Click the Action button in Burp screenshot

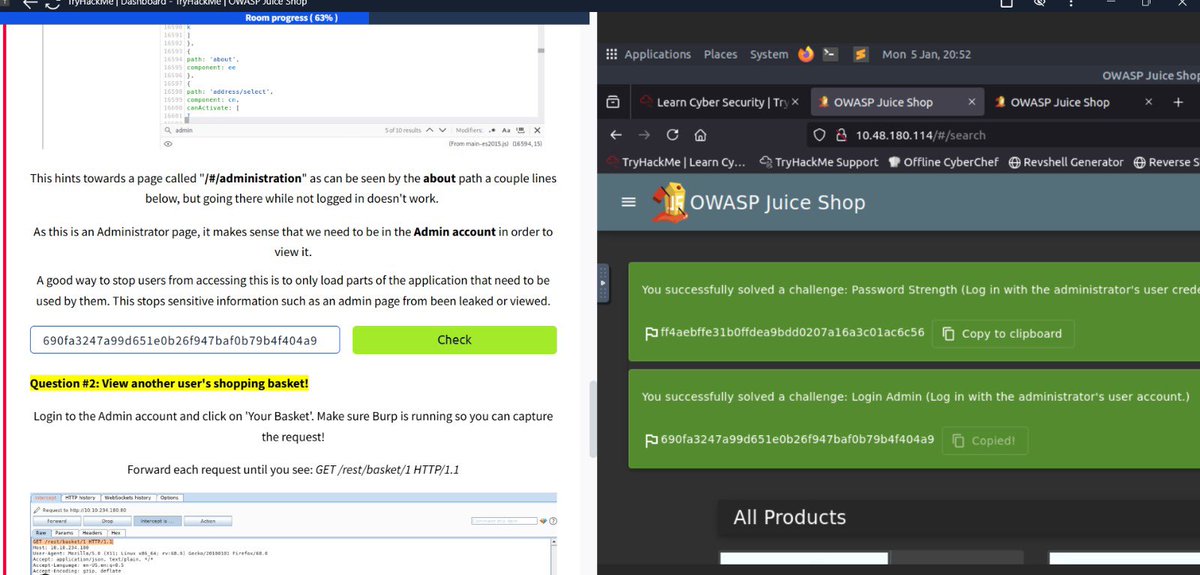pyautogui.click(x=208, y=520)
